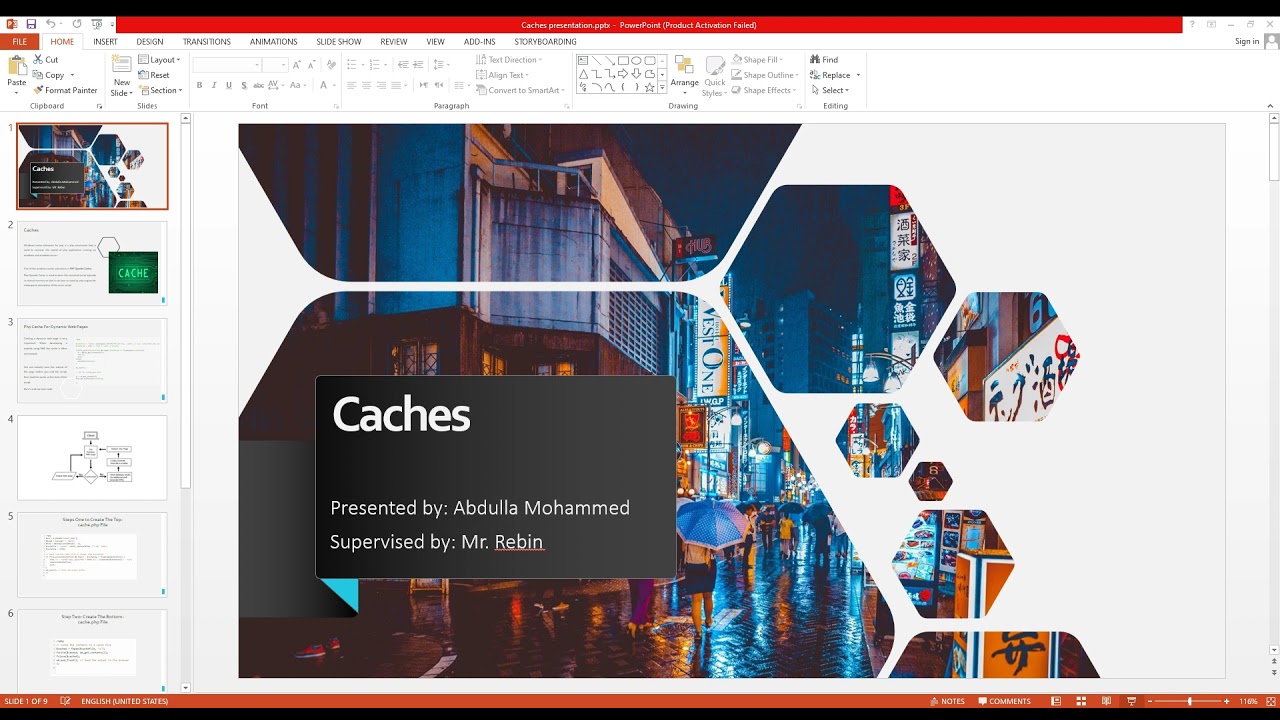Click Reset slide icon

coord(143,75)
